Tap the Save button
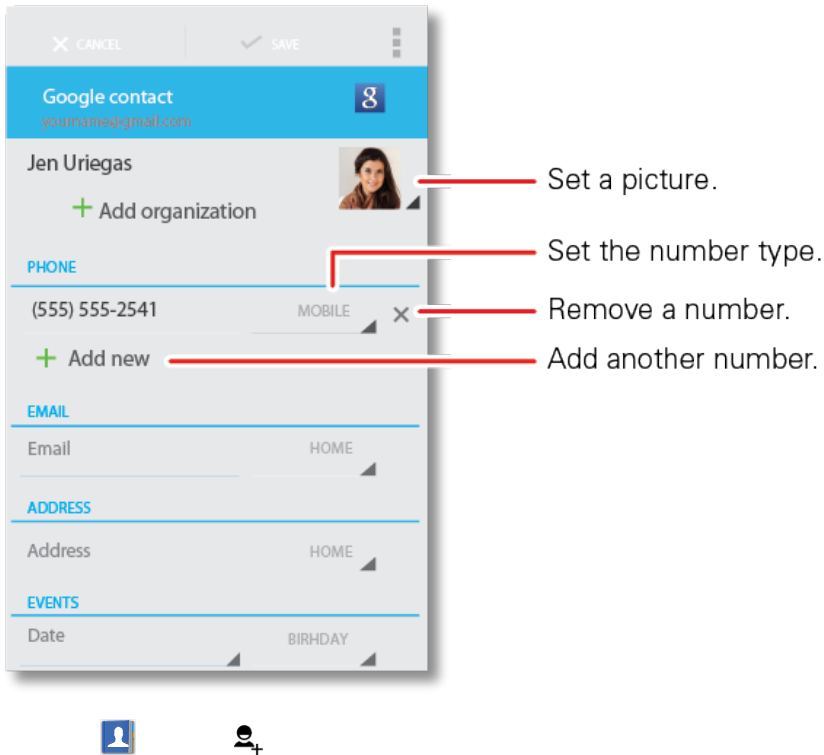This screenshot has height=755, width=824. (270, 44)
